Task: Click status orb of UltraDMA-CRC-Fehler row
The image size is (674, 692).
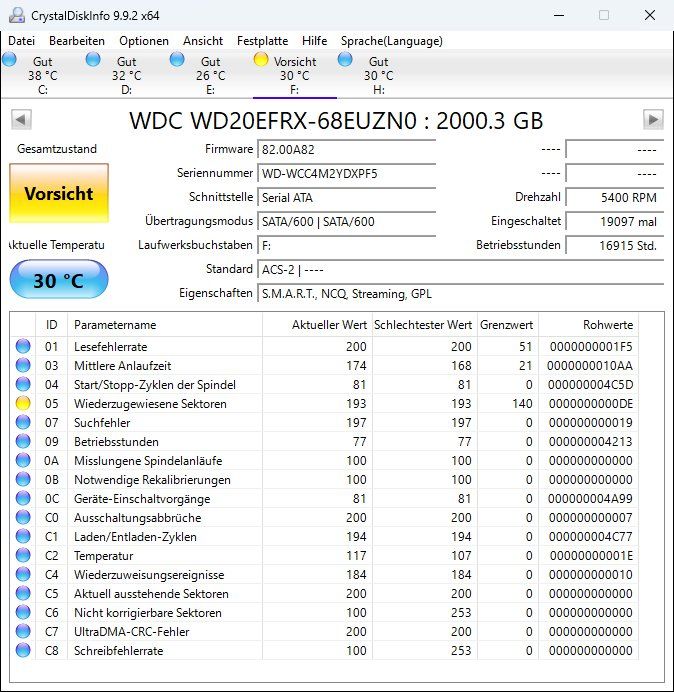Action: [23, 631]
